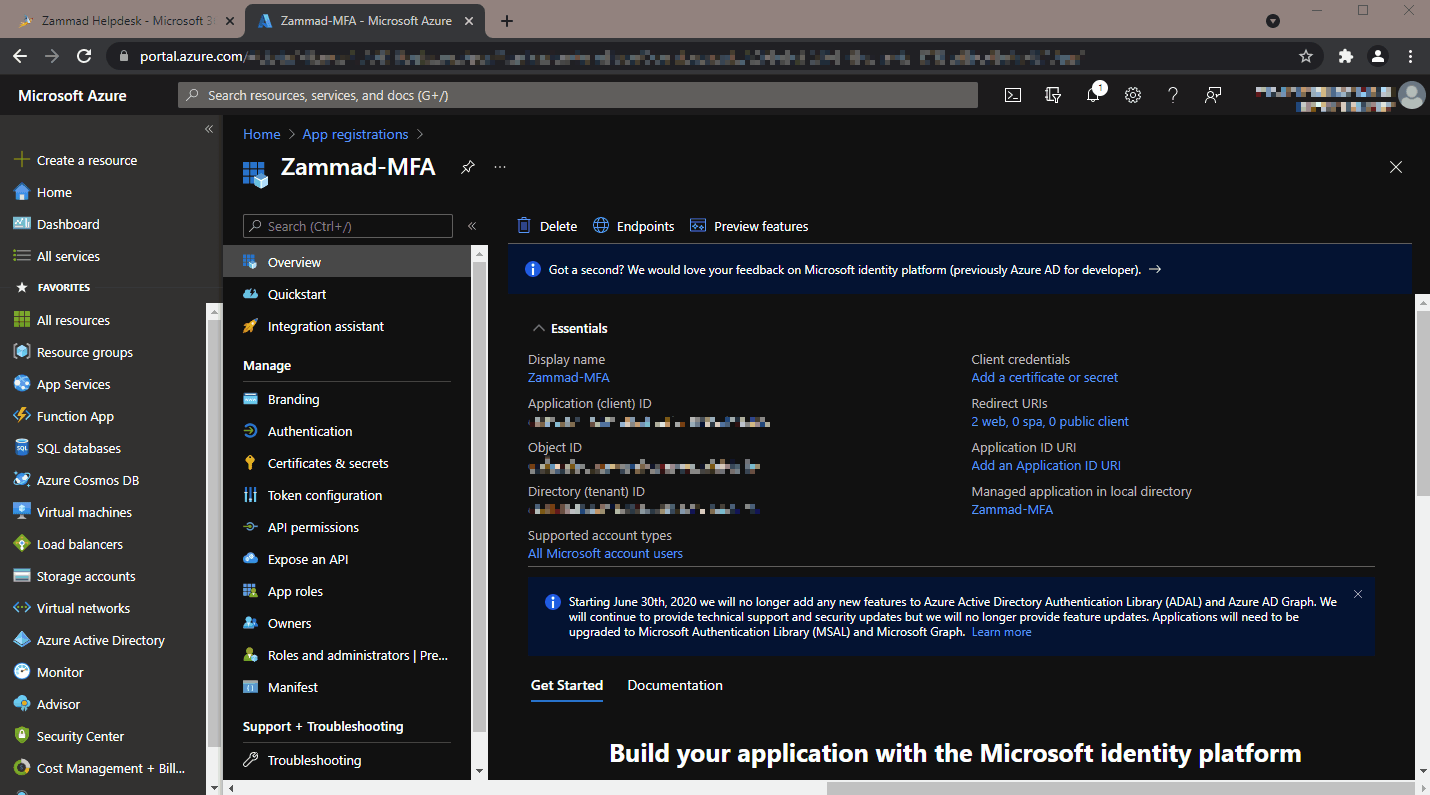Open Preview features

tap(749, 226)
